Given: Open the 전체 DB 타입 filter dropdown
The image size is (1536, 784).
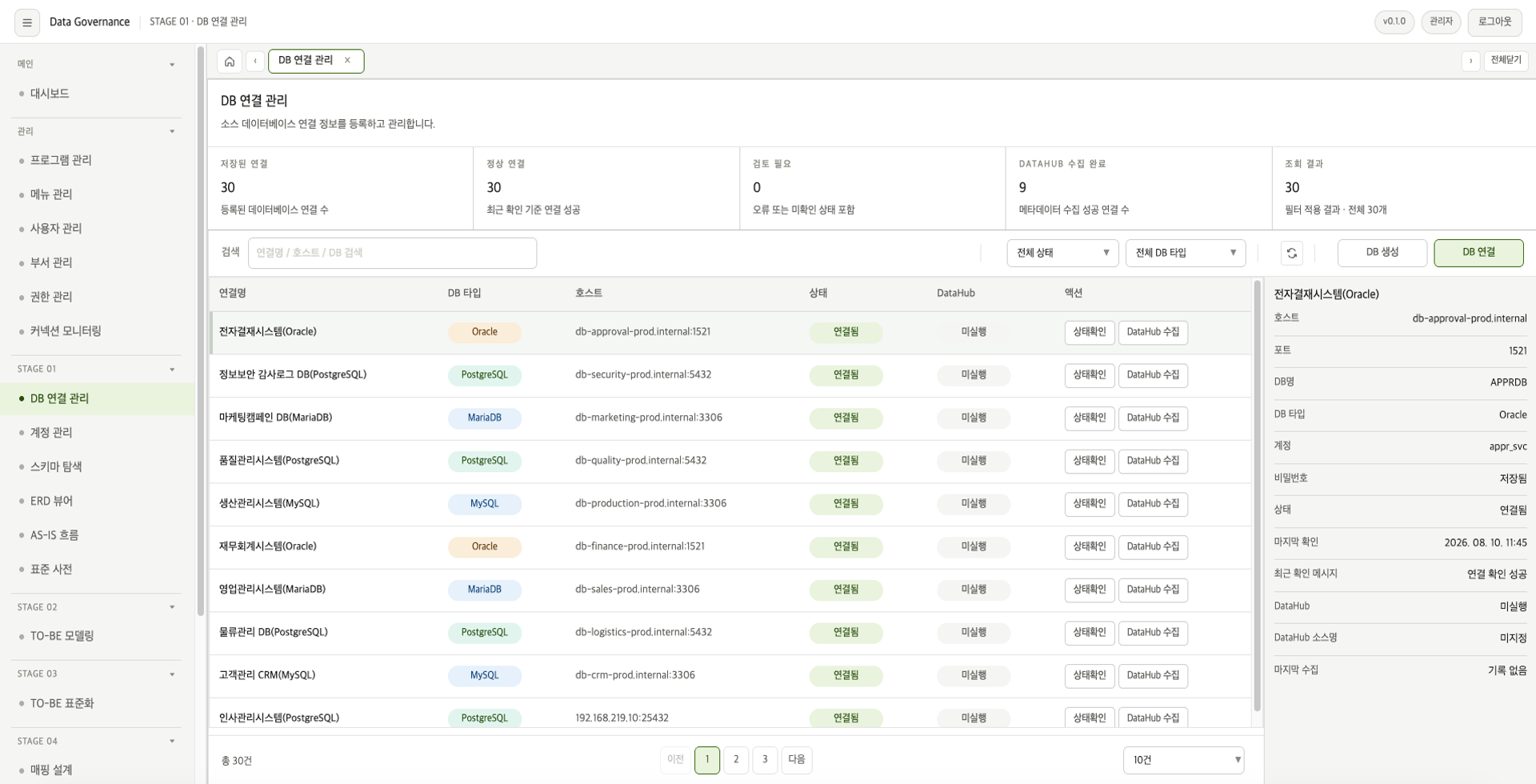Looking at the screenshot, I should click(1186, 253).
